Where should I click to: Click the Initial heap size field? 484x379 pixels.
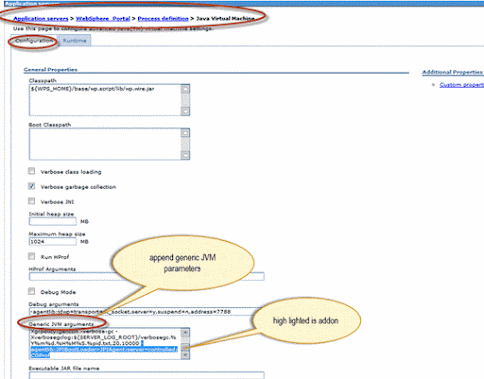point(53,221)
